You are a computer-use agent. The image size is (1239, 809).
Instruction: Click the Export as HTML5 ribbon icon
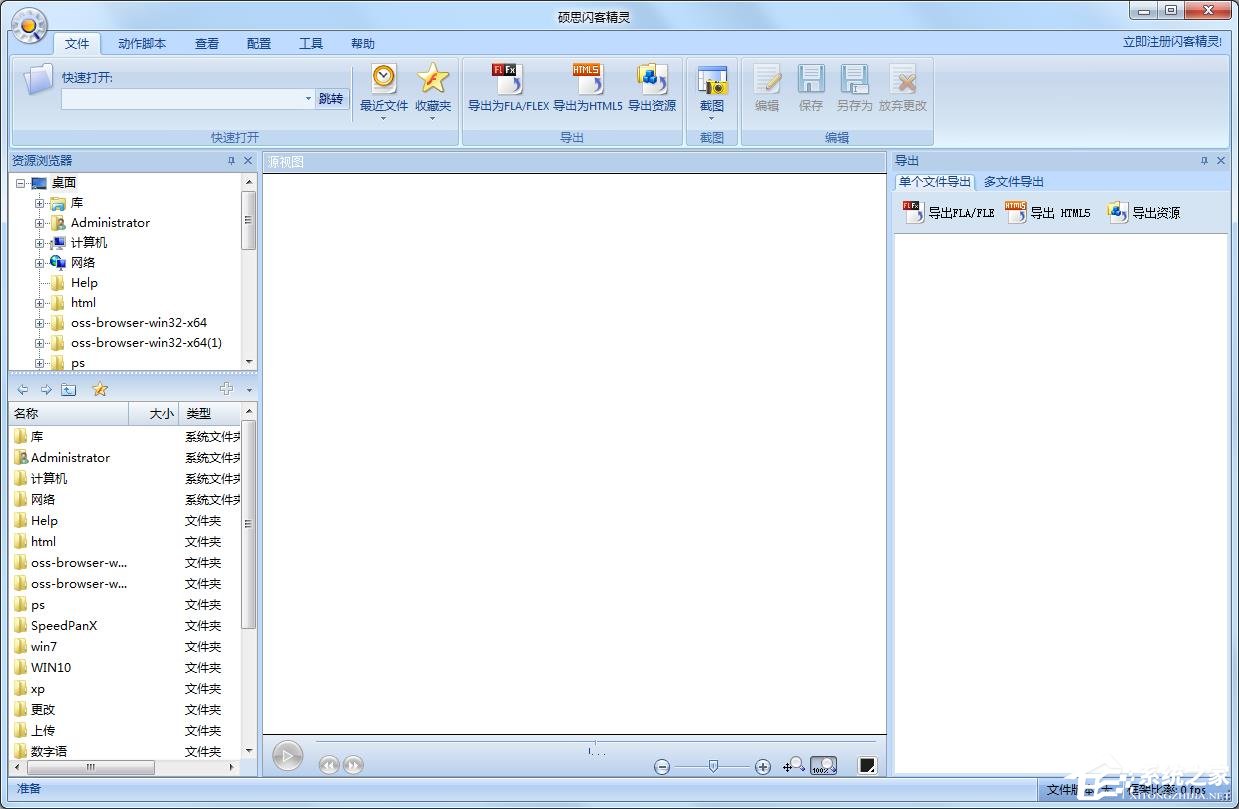(587, 80)
